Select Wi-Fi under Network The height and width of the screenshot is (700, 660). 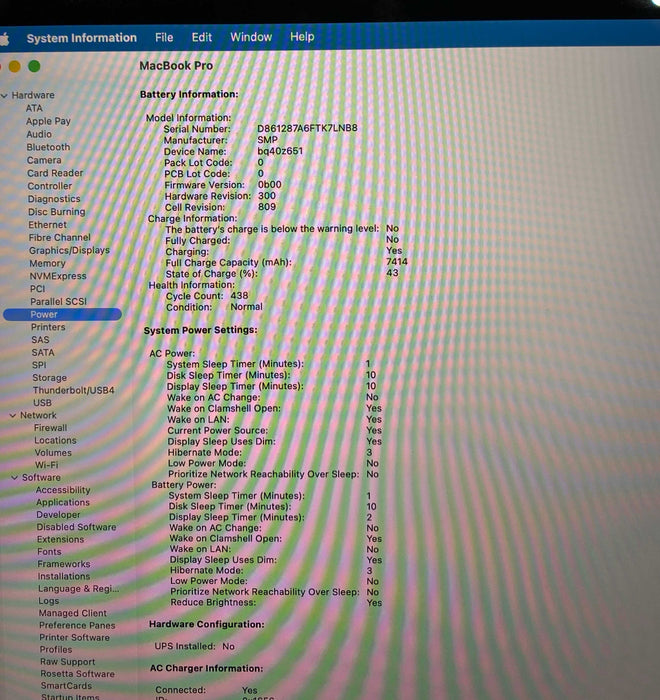pos(46,465)
